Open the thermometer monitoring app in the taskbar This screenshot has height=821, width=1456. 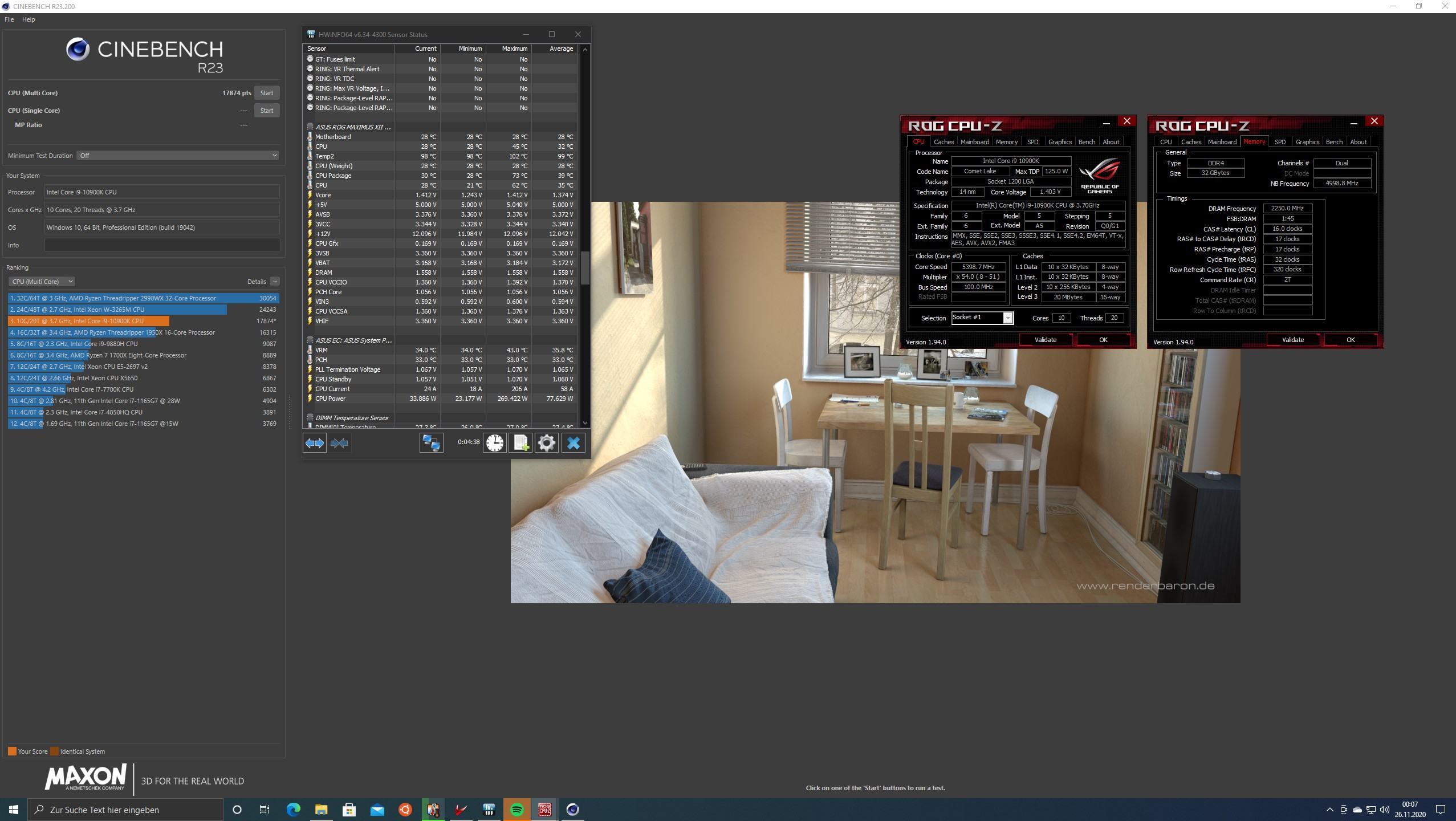[433, 810]
